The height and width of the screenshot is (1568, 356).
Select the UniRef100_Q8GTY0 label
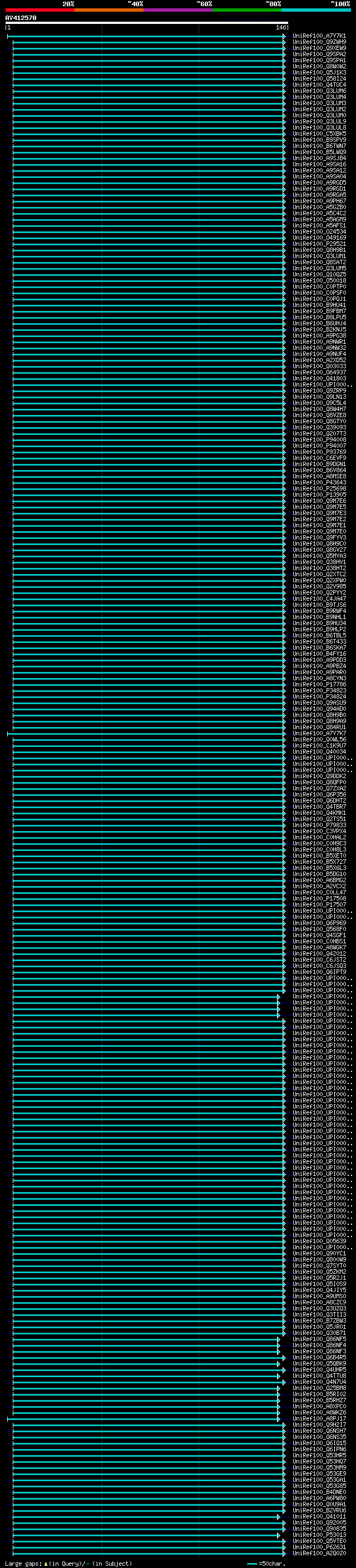(319, 421)
